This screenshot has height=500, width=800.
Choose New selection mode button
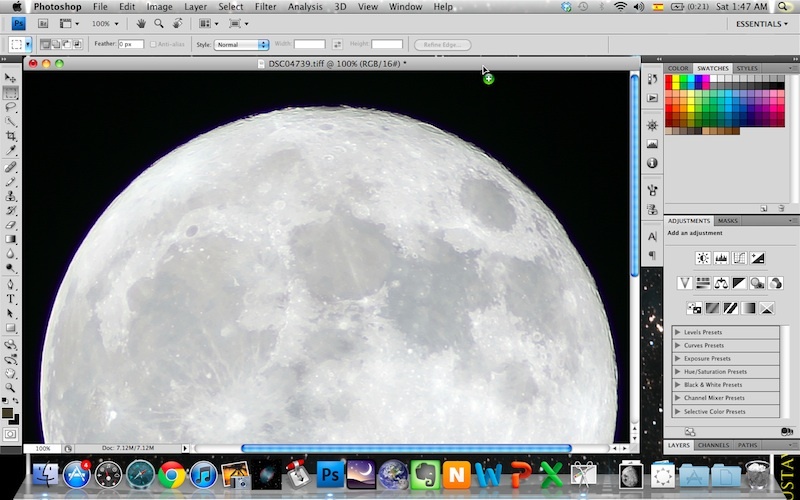[45, 45]
